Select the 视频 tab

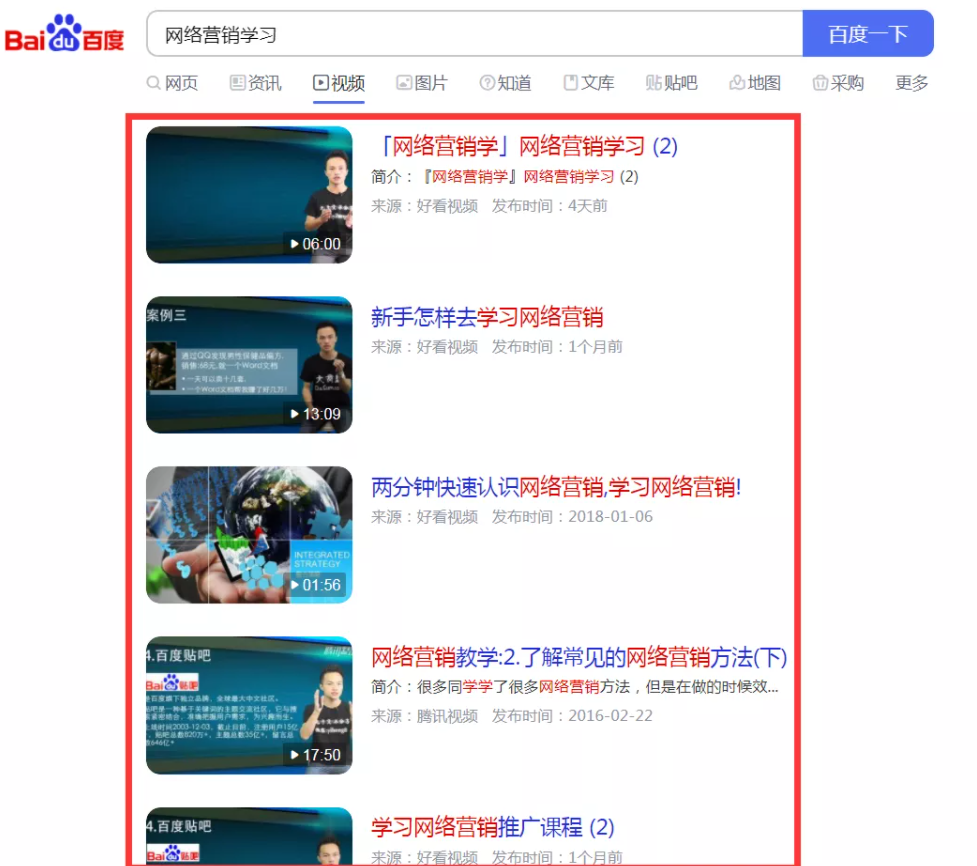(339, 83)
